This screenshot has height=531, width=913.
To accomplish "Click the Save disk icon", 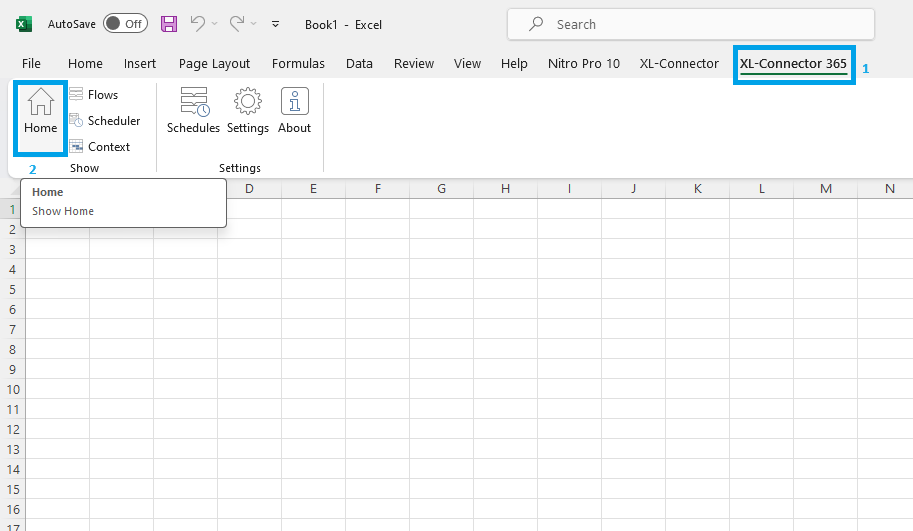I will (169, 23).
